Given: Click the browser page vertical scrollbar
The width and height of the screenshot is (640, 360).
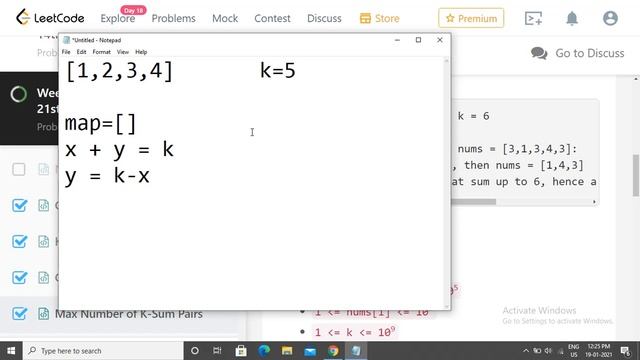Looking at the screenshot, I should pyautogui.click(x=636, y=176).
